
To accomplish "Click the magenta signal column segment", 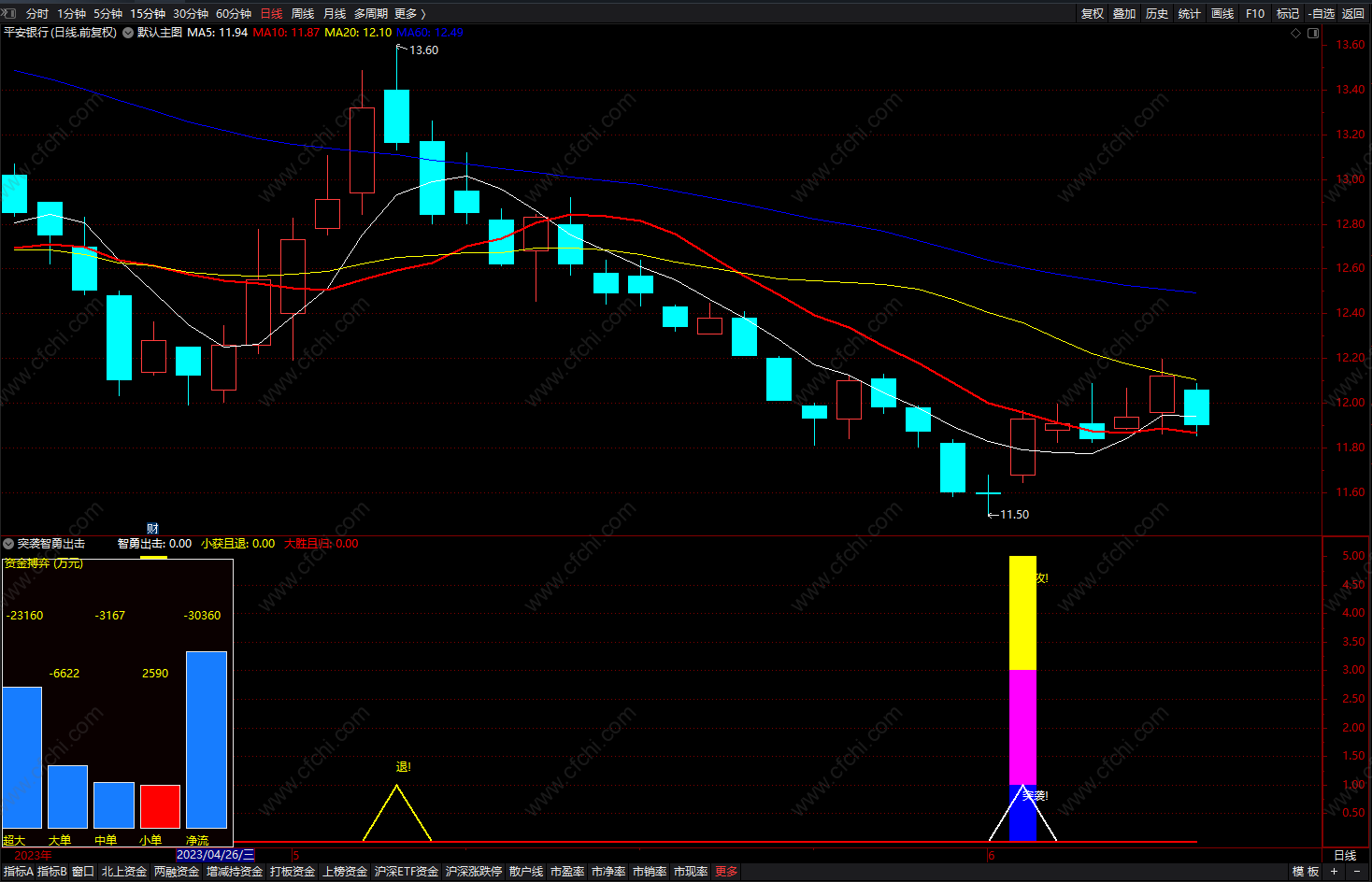I will (x=1022, y=727).
